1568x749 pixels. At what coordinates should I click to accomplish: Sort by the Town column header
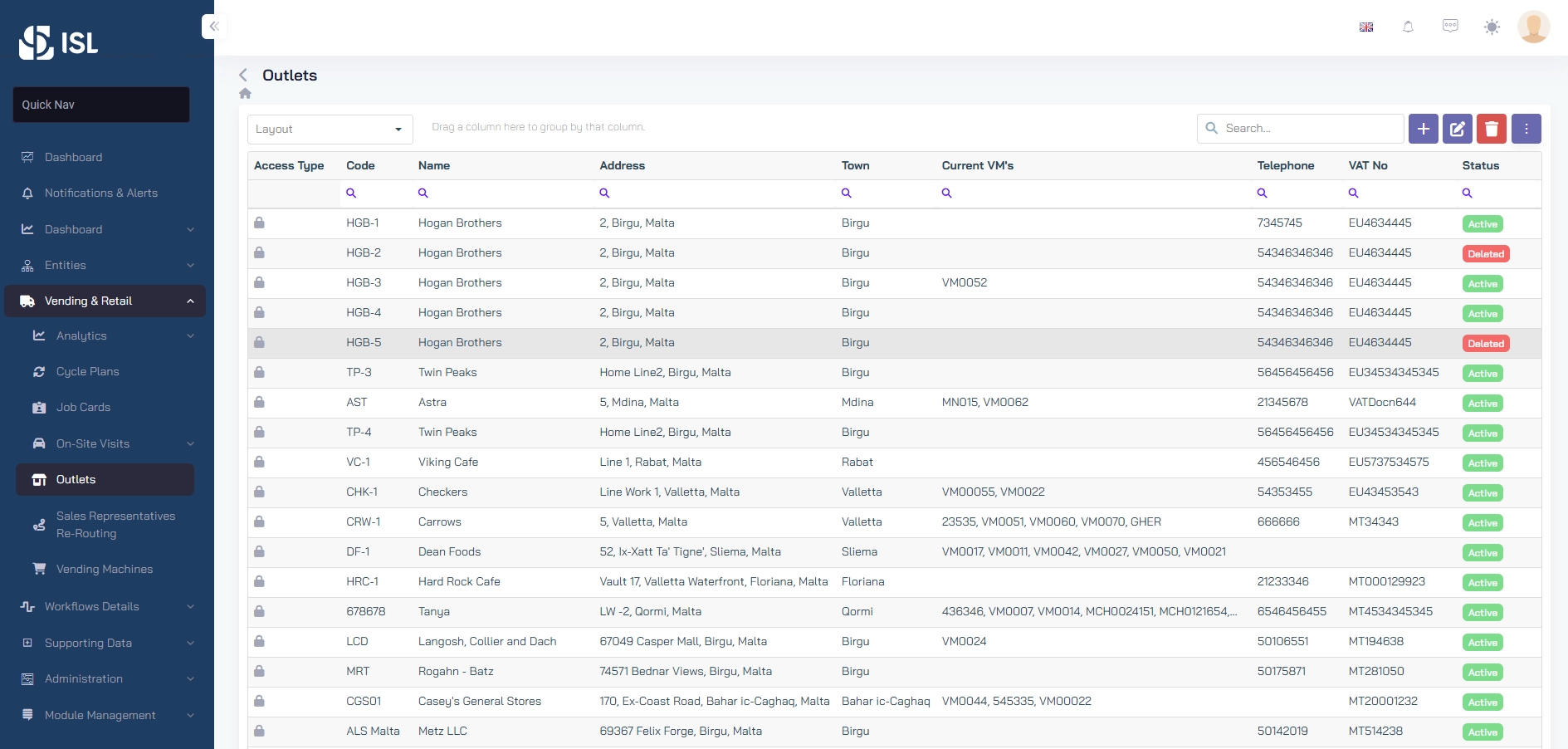pyautogui.click(x=855, y=165)
